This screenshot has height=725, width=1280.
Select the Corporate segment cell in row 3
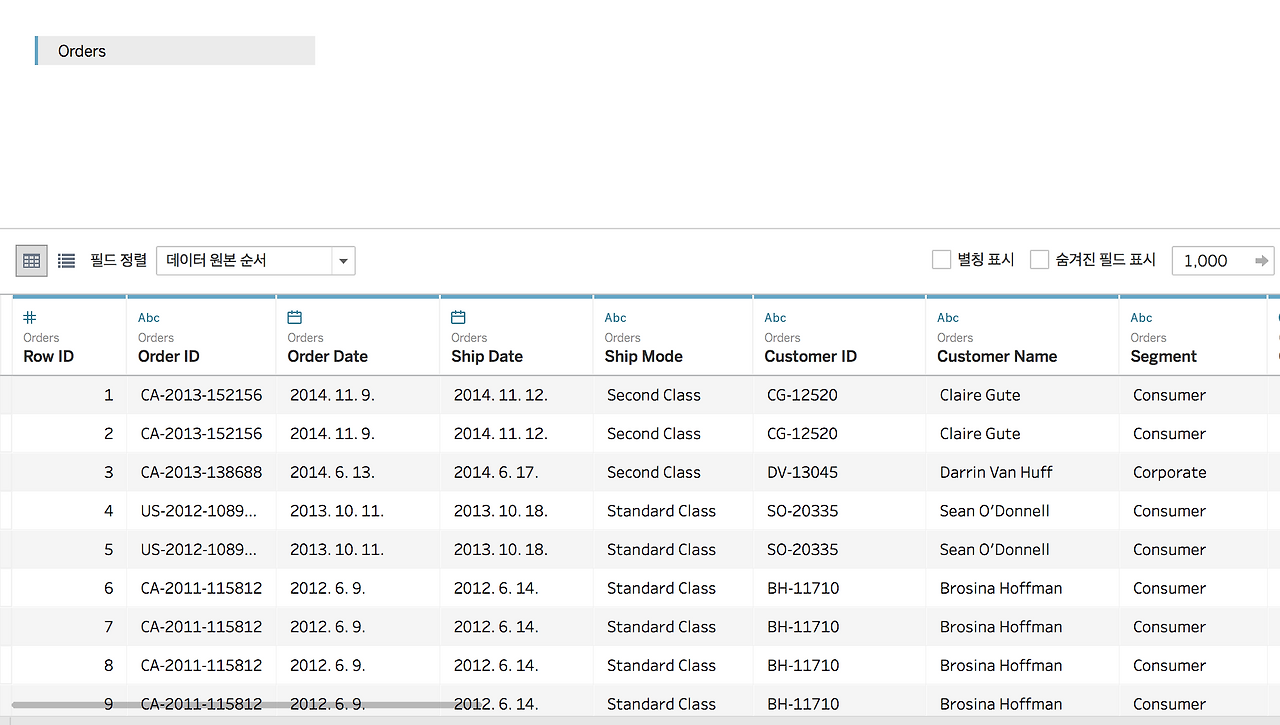[1169, 472]
